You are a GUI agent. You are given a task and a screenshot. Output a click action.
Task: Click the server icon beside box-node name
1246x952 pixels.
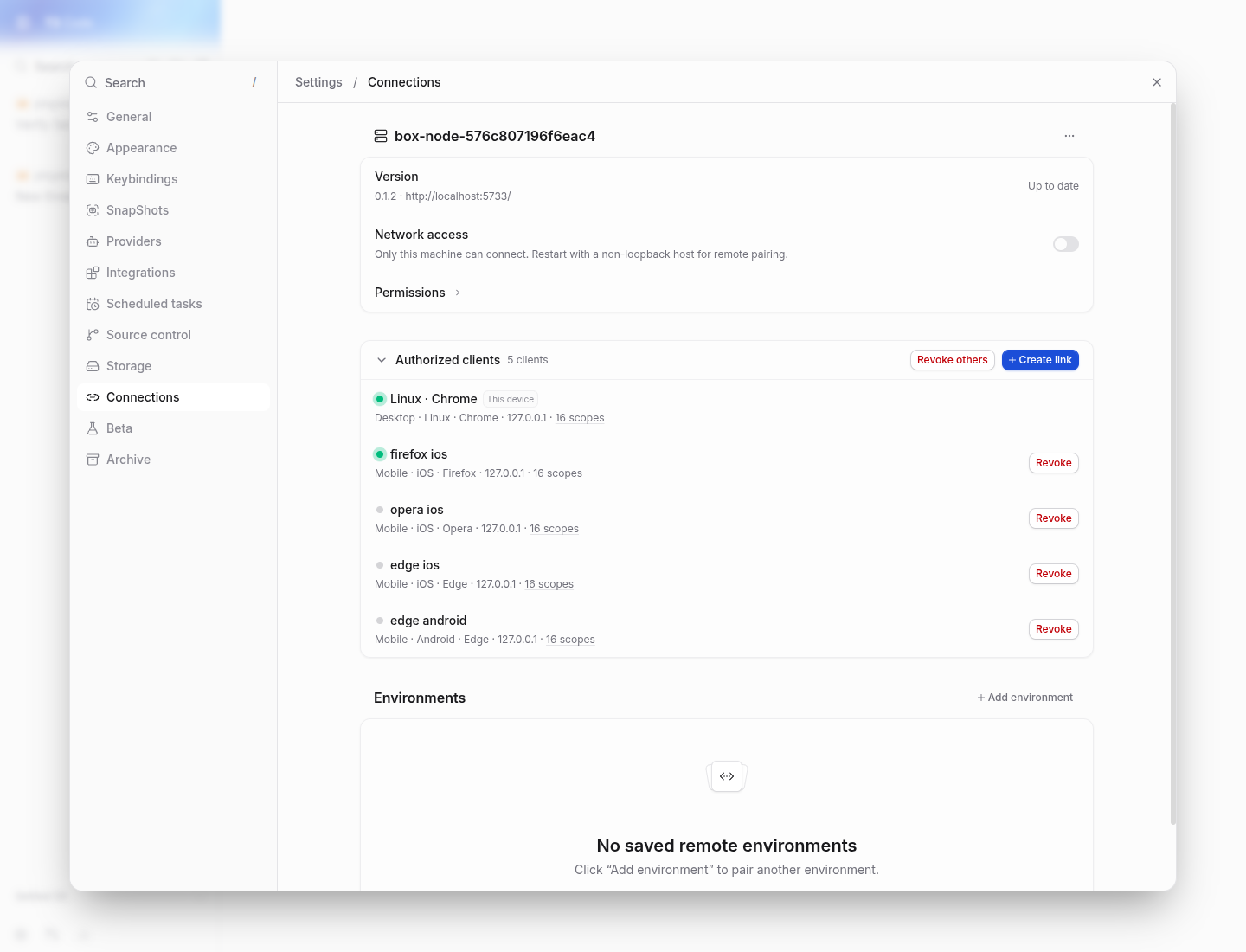(381, 136)
